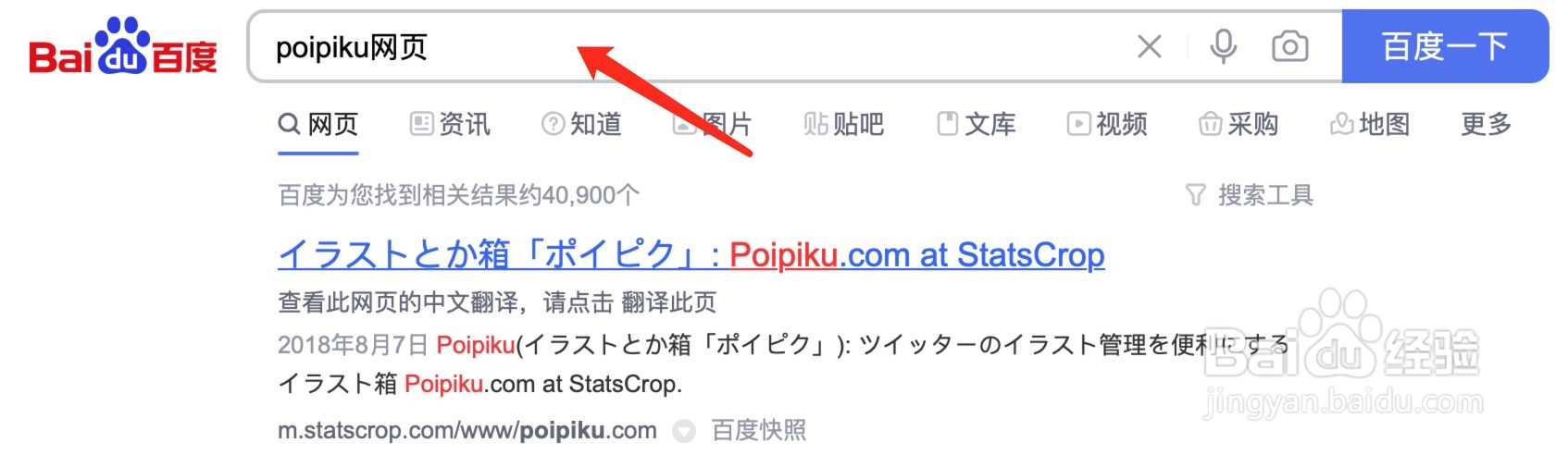1568x455 pixels.
Task: Open the 百度快照 cached page link
Action: pyautogui.click(x=759, y=430)
